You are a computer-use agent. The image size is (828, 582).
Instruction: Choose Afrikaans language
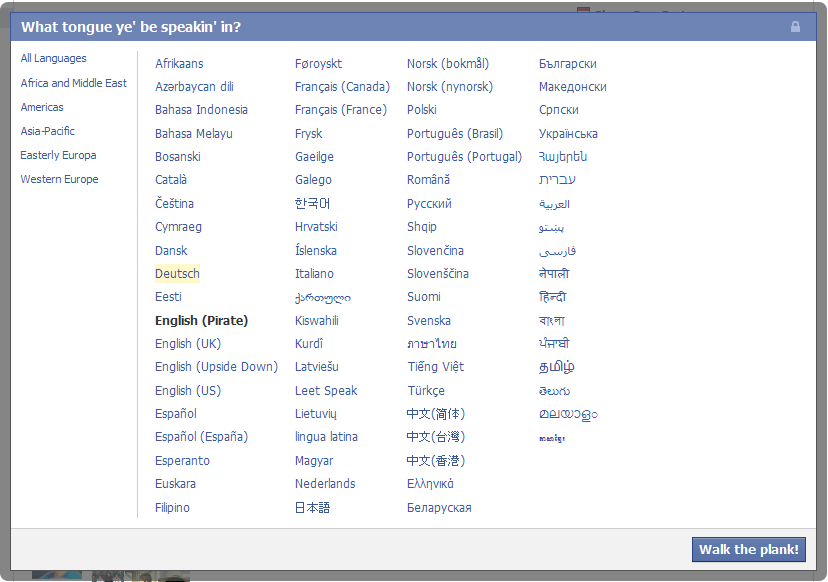click(179, 64)
